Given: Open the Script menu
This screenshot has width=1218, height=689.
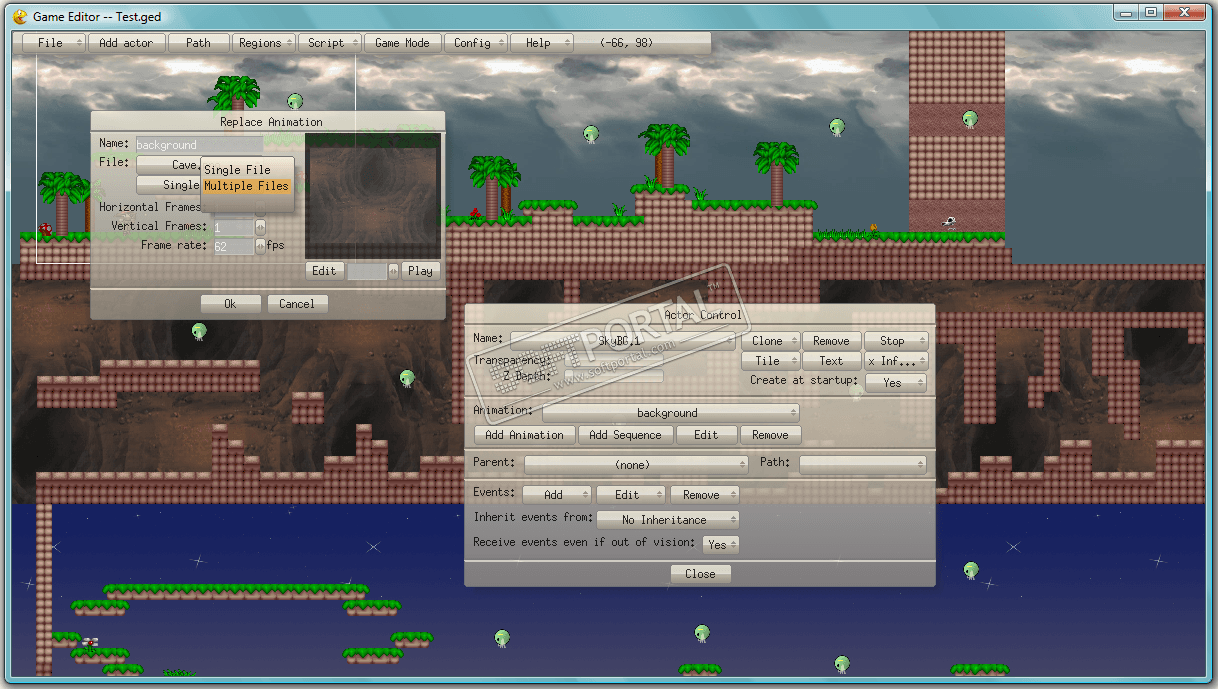Looking at the screenshot, I should pyautogui.click(x=330, y=43).
